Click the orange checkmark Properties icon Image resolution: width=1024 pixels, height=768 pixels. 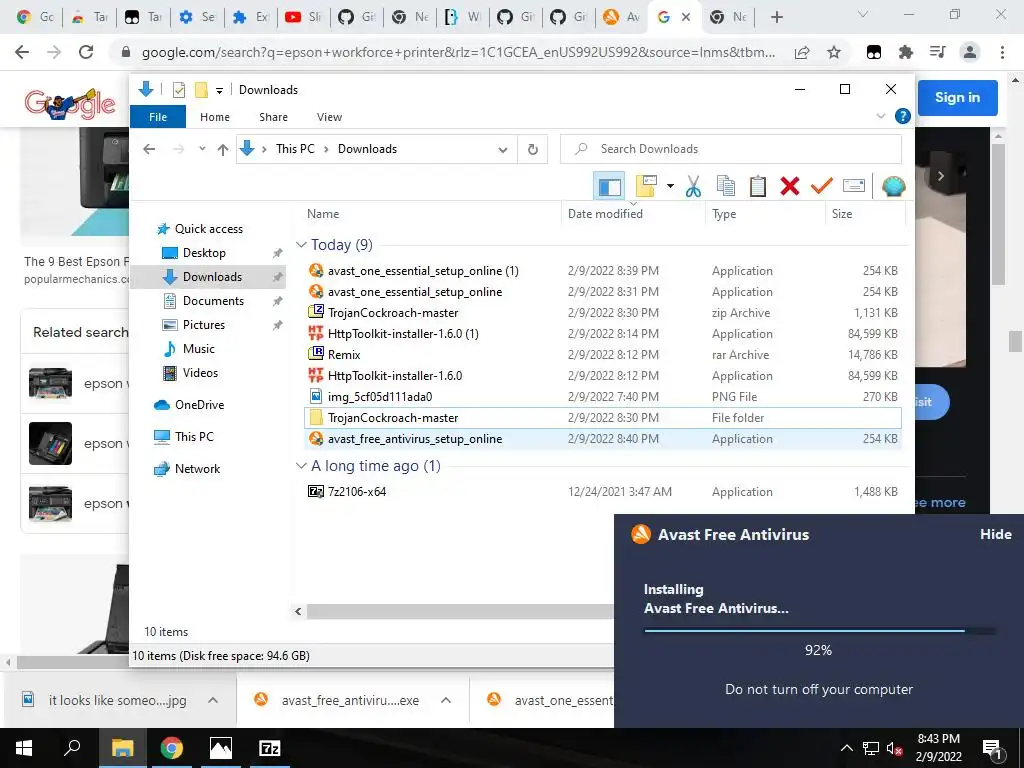[822, 186]
